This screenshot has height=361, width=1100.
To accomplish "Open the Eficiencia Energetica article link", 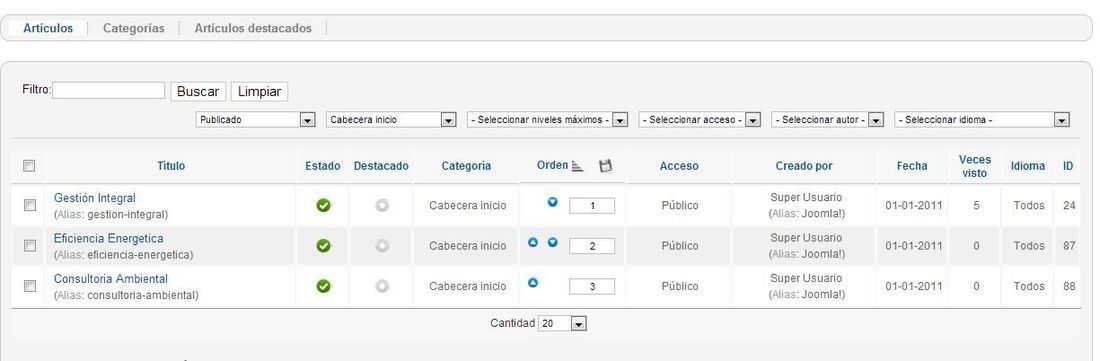I will (109, 238).
